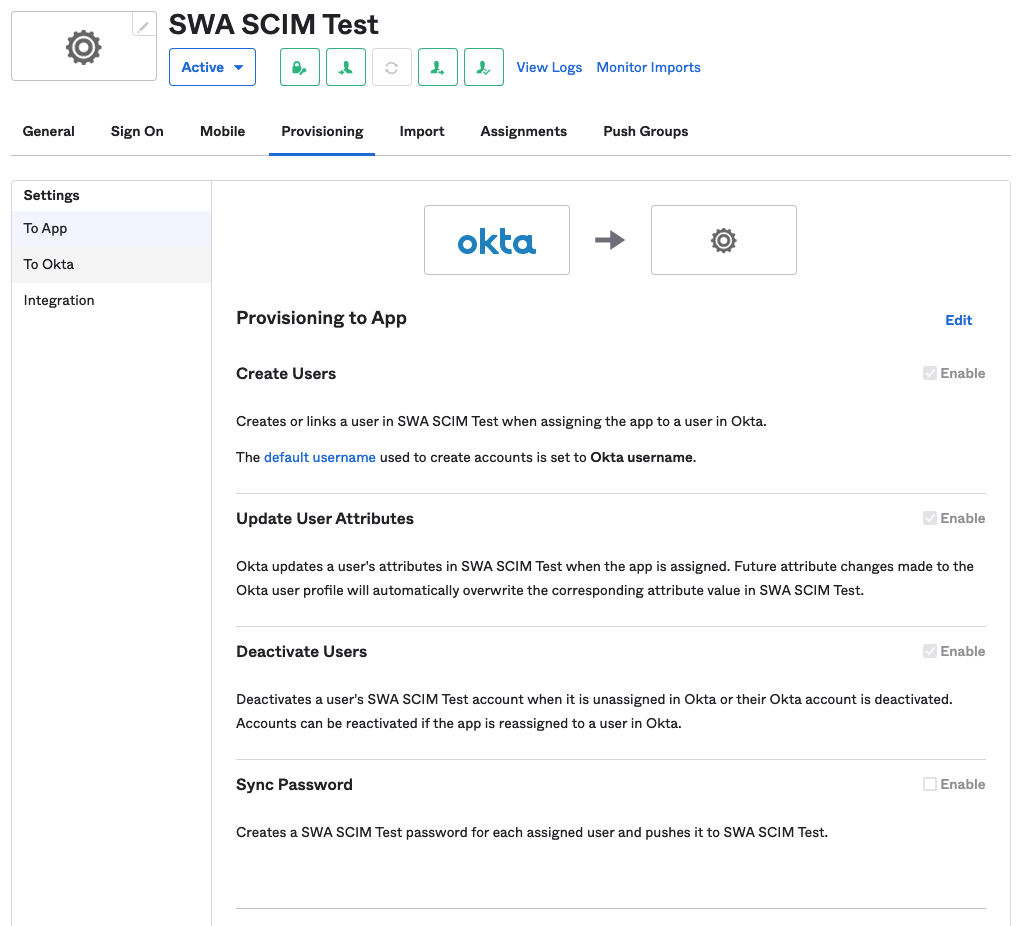The image size is (1026, 926).
Task: Click the app logo gear beside the title
Action: pyautogui.click(x=83, y=47)
